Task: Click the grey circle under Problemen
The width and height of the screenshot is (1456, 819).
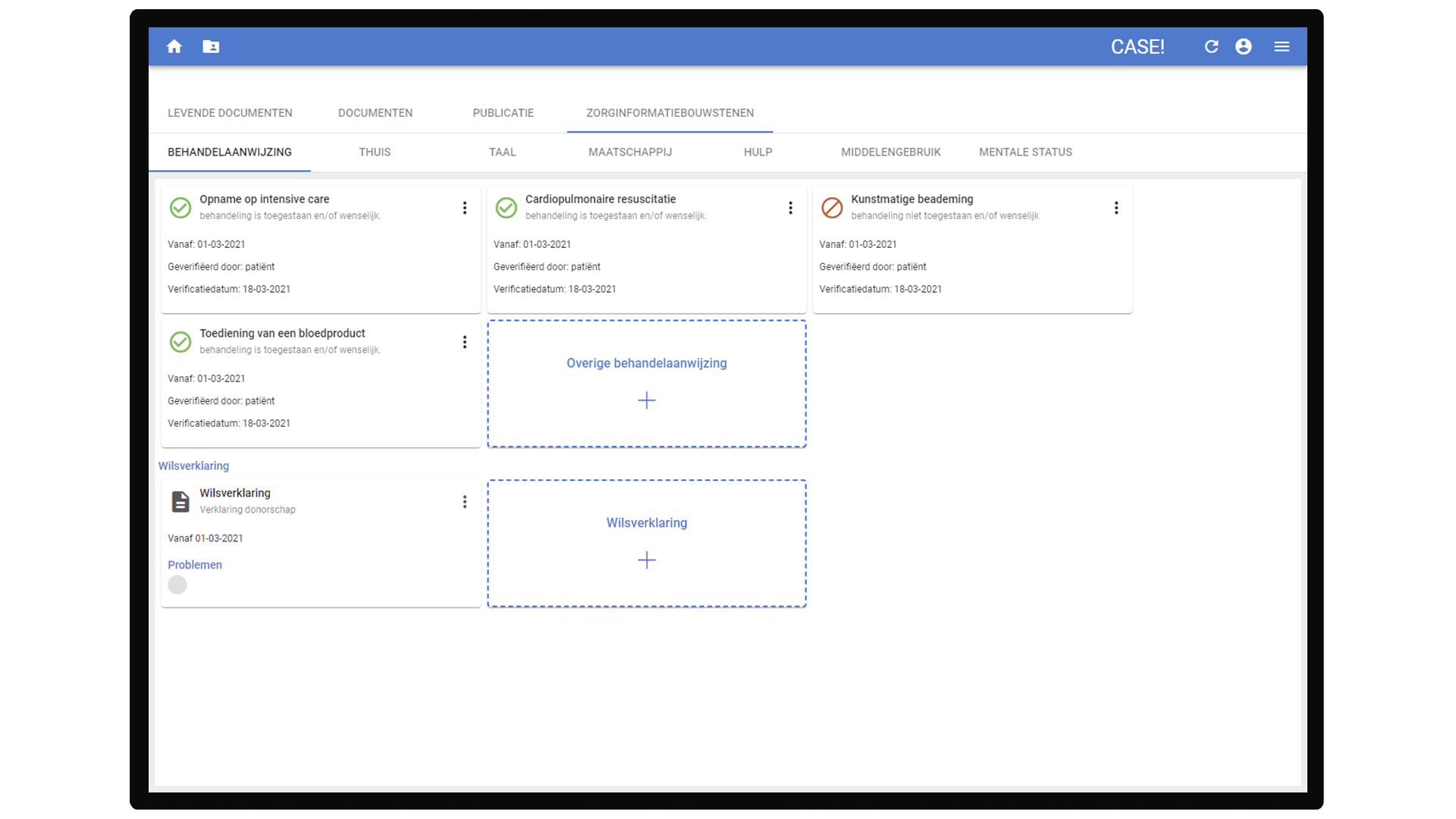Action: [177, 585]
